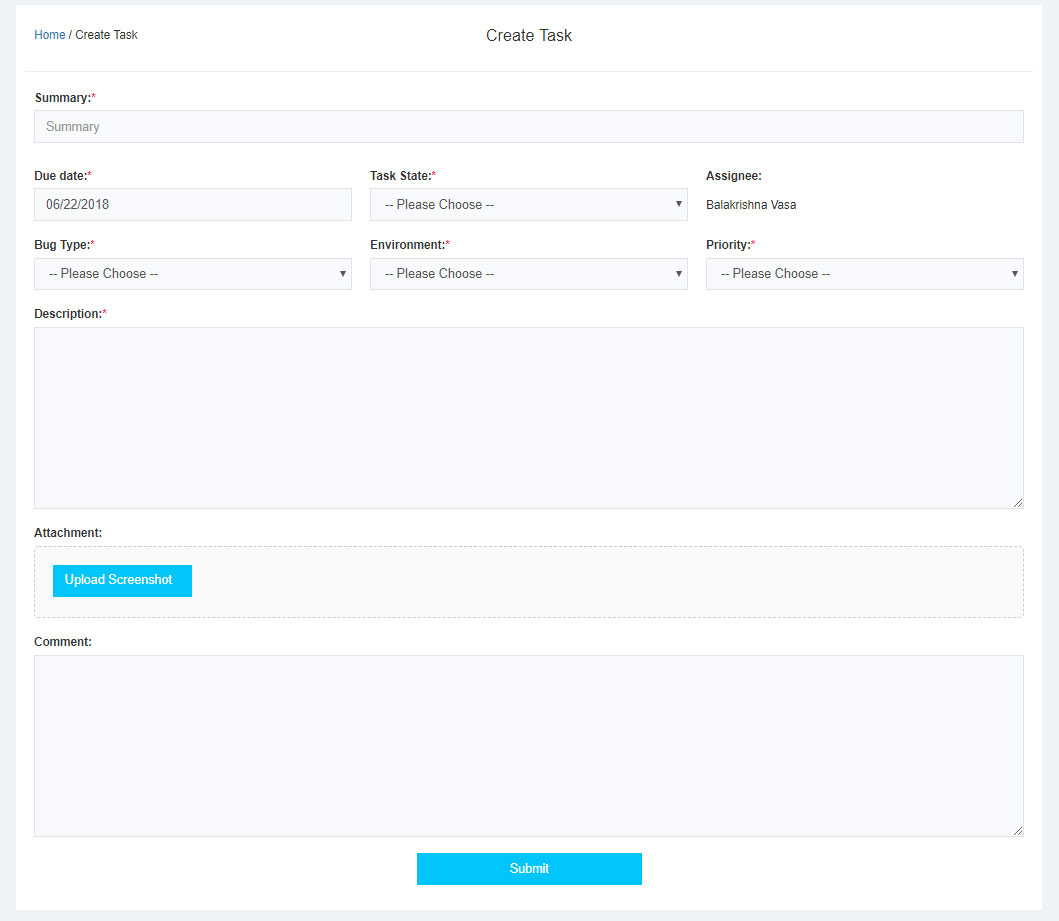This screenshot has height=921, width=1059.
Task: Click the Create Task page heading
Action: coord(529,36)
